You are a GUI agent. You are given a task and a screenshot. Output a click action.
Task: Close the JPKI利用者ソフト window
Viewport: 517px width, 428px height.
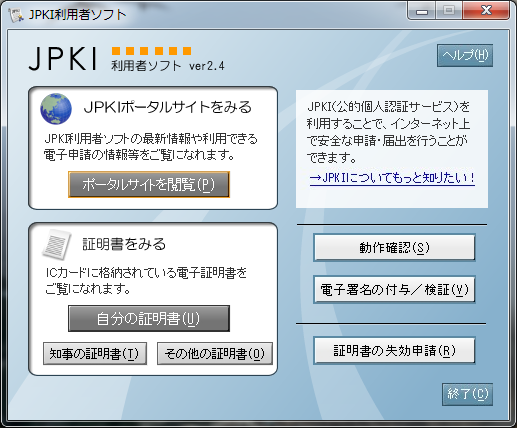[486, 11]
